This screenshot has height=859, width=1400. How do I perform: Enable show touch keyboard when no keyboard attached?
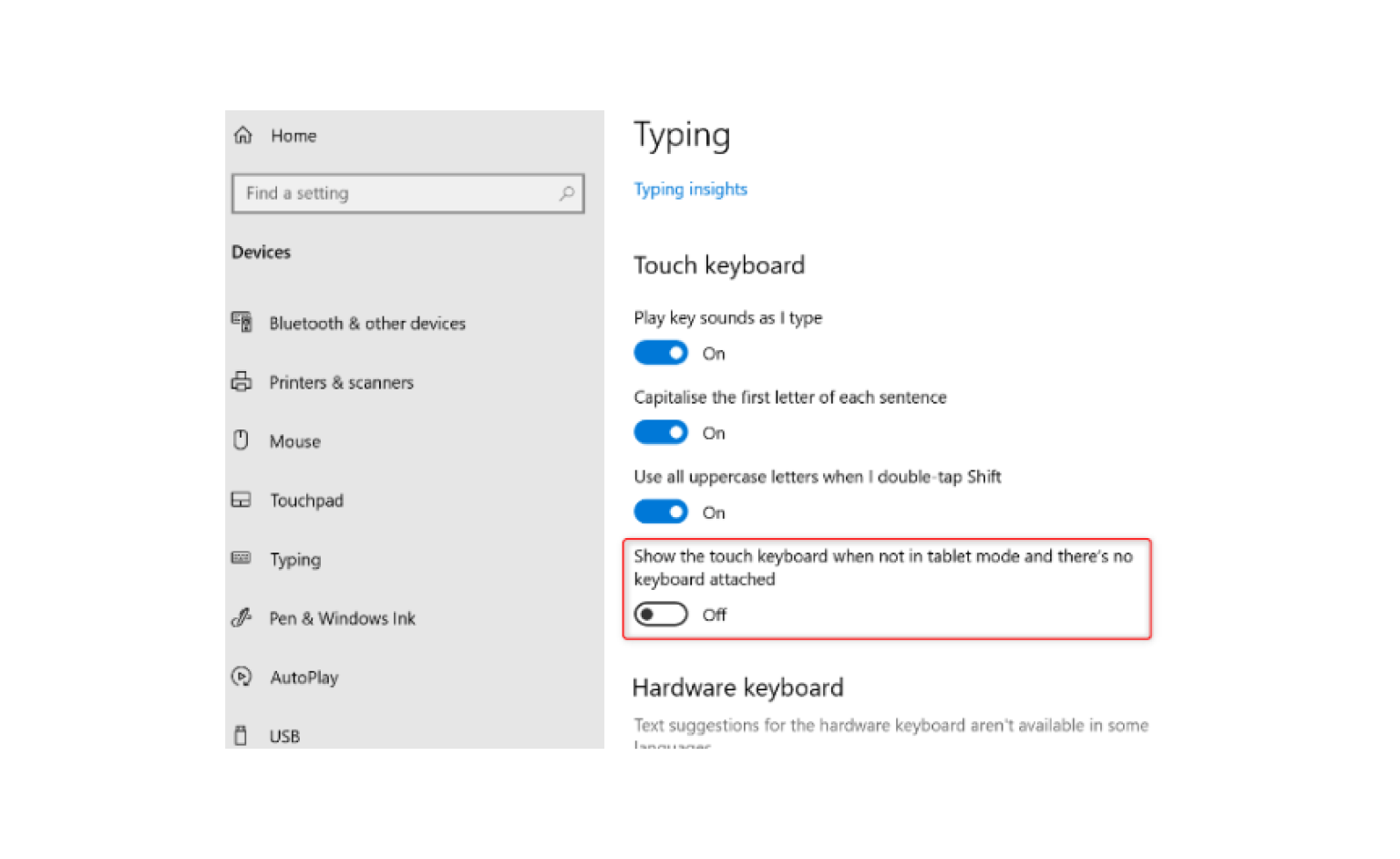tap(661, 614)
